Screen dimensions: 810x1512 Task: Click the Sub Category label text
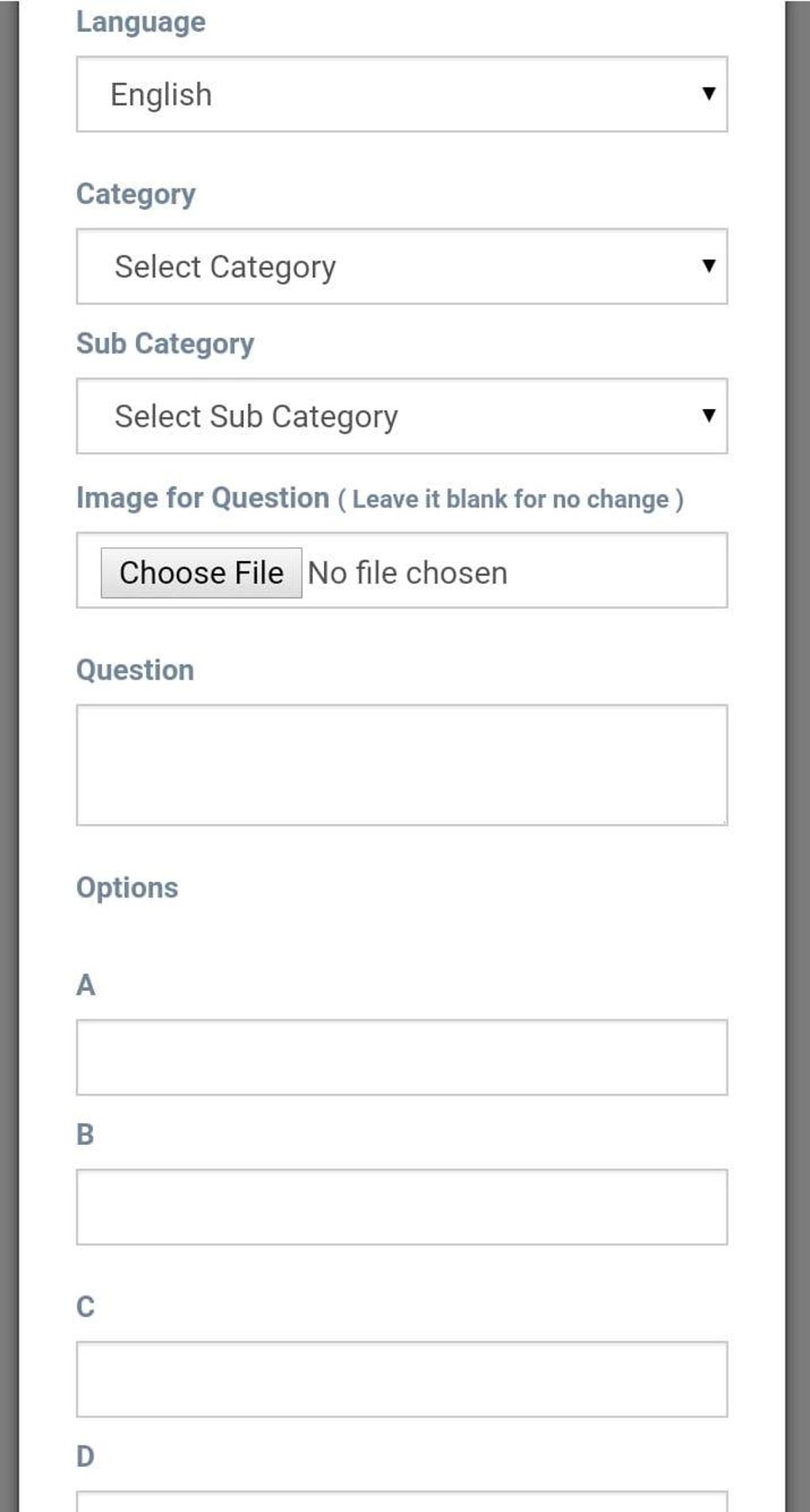pos(164,343)
